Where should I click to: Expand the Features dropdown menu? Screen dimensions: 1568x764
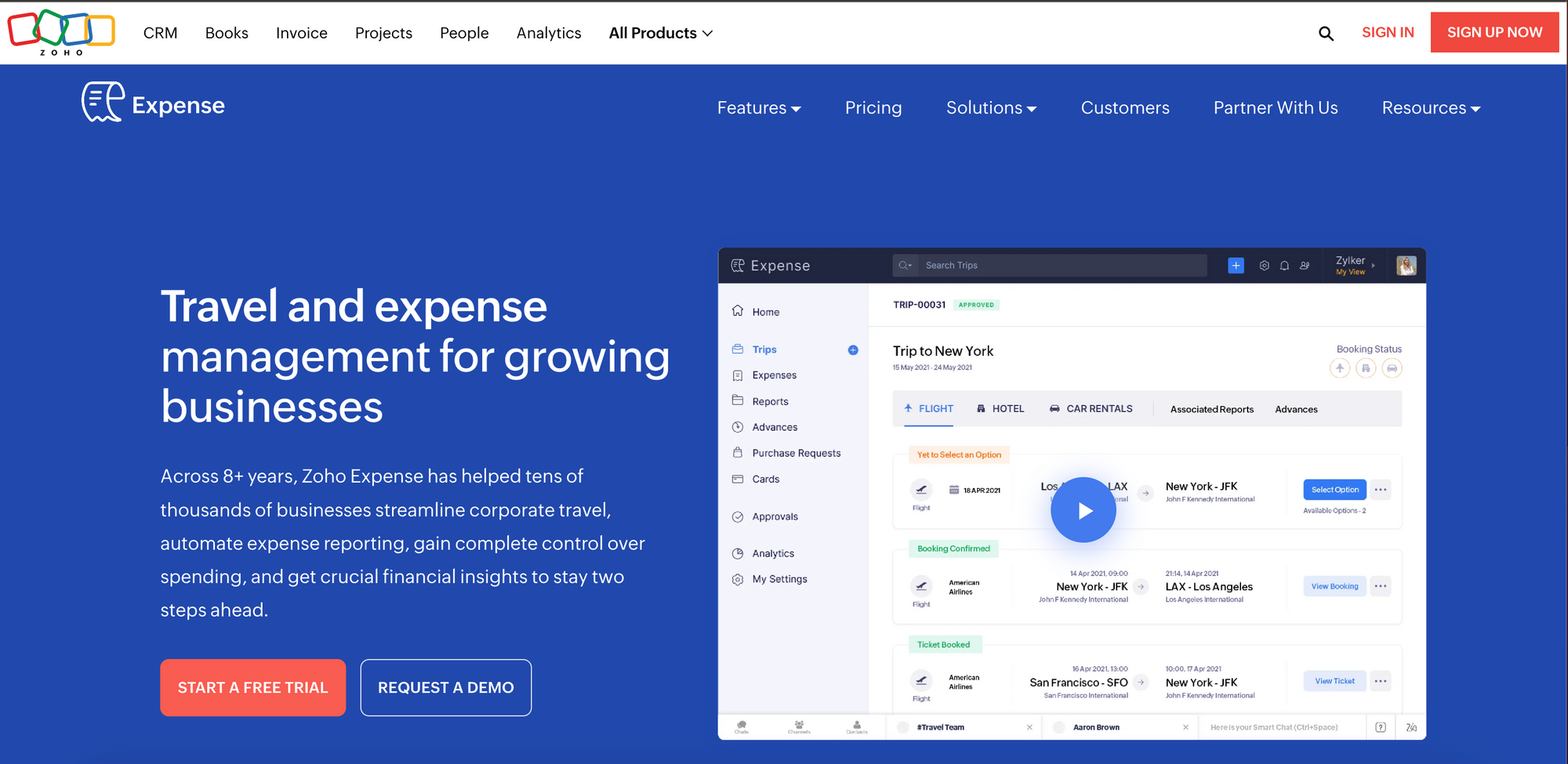coord(759,108)
